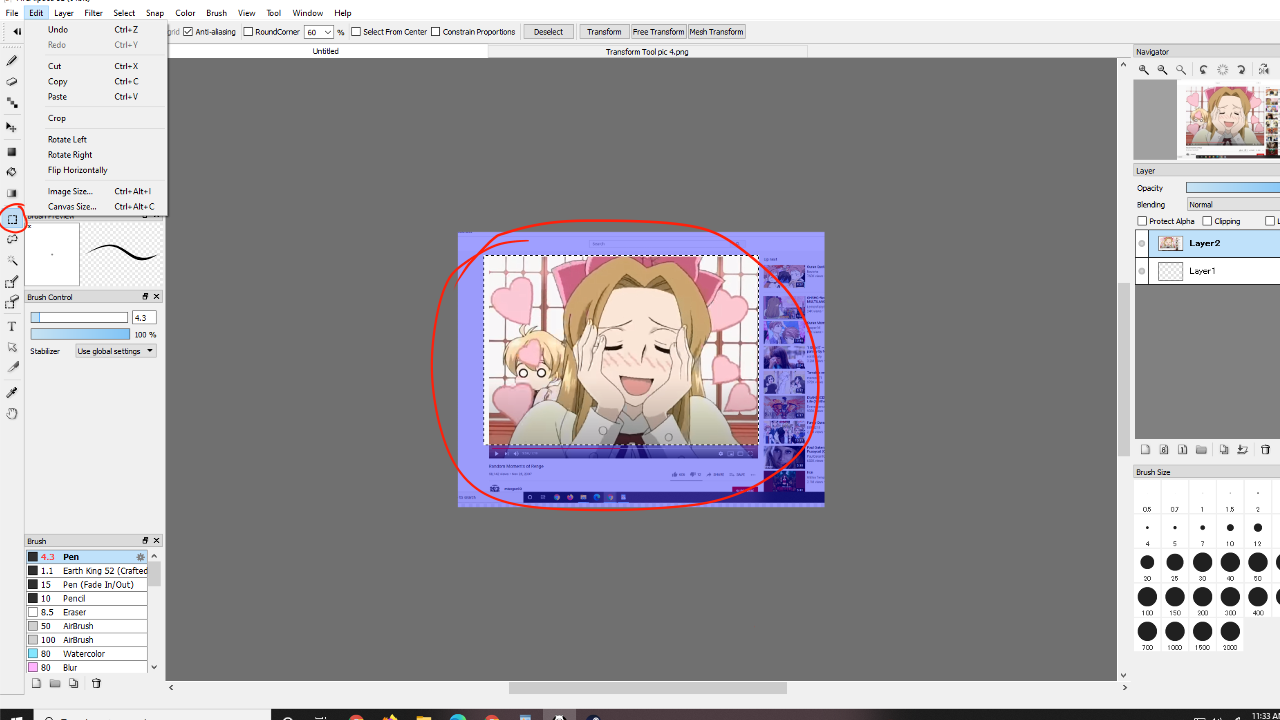Select the Hand tool

click(12, 413)
